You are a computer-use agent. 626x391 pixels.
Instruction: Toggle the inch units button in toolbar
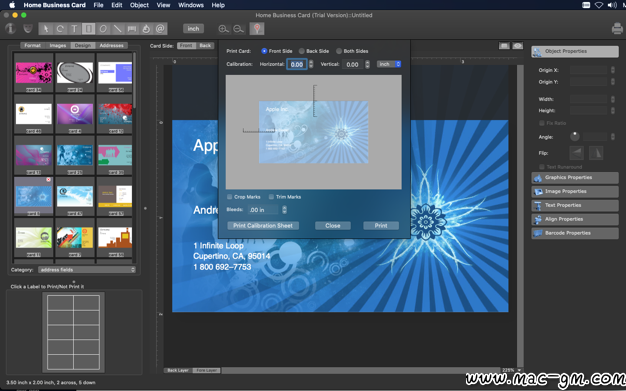pyautogui.click(x=193, y=29)
